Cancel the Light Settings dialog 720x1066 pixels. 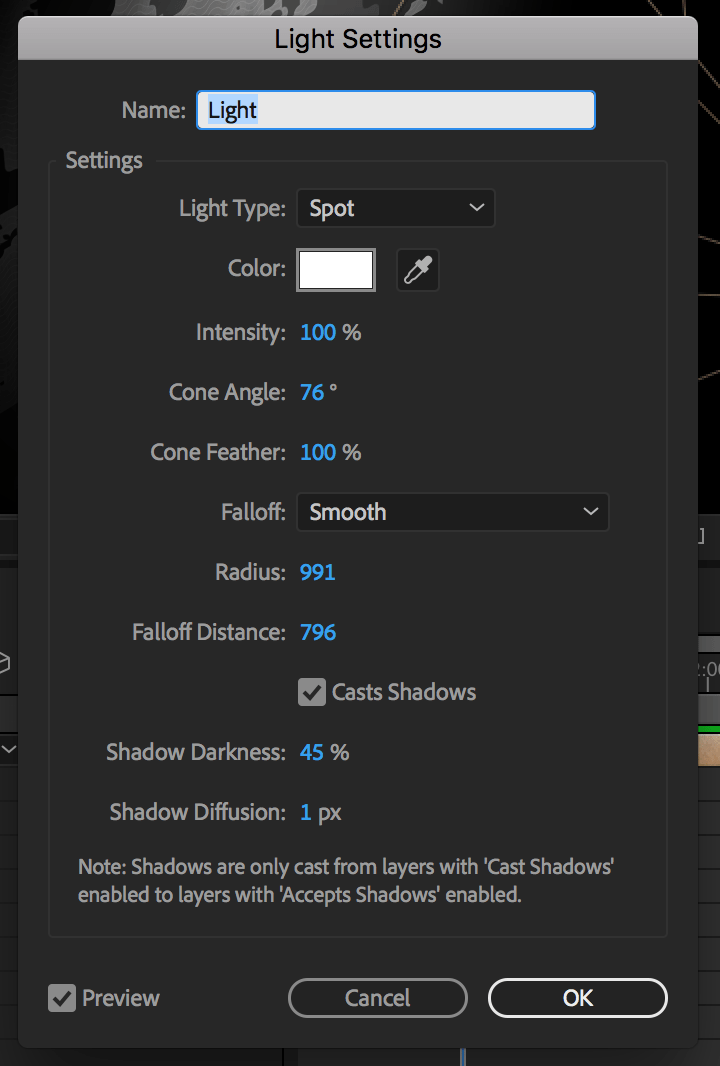click(x=377, y=997)
